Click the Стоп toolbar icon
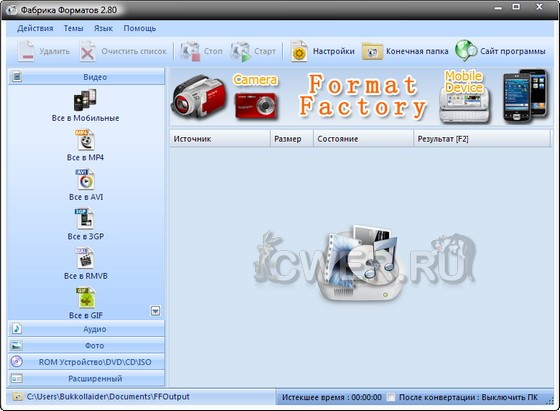 190,51
